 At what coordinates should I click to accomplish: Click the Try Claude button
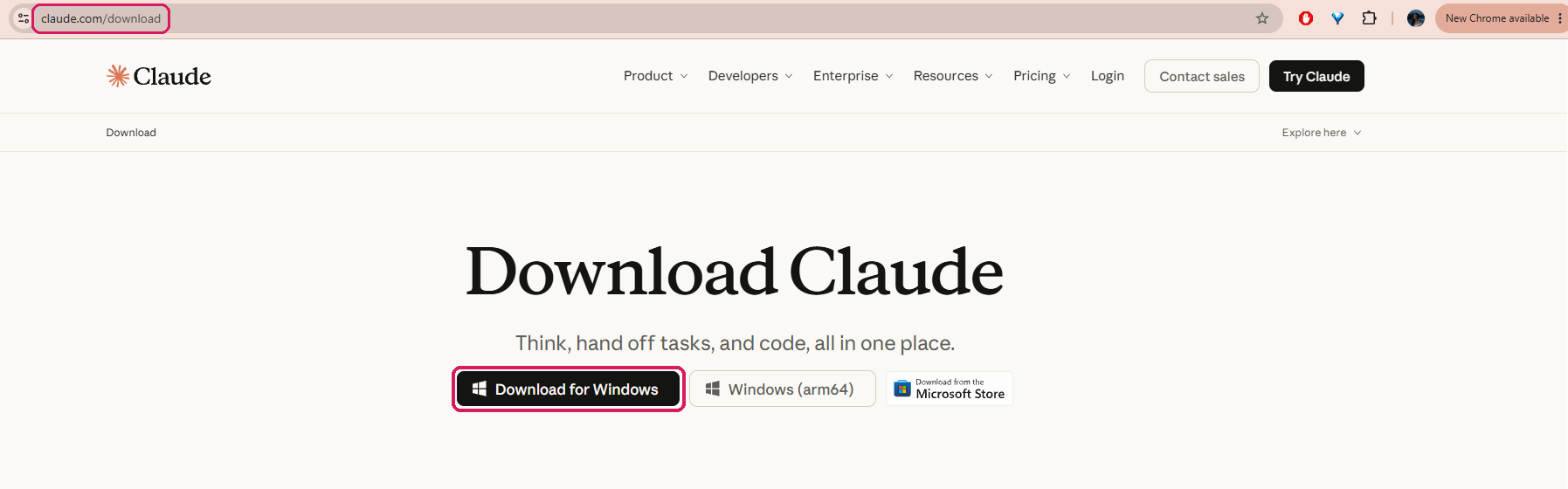pos(1316,76)
